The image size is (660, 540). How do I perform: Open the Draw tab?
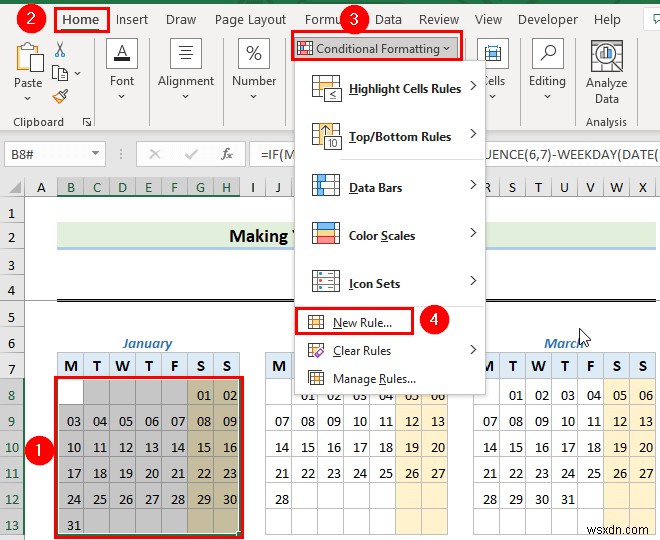pyautogui.click(x=181, y=20)
